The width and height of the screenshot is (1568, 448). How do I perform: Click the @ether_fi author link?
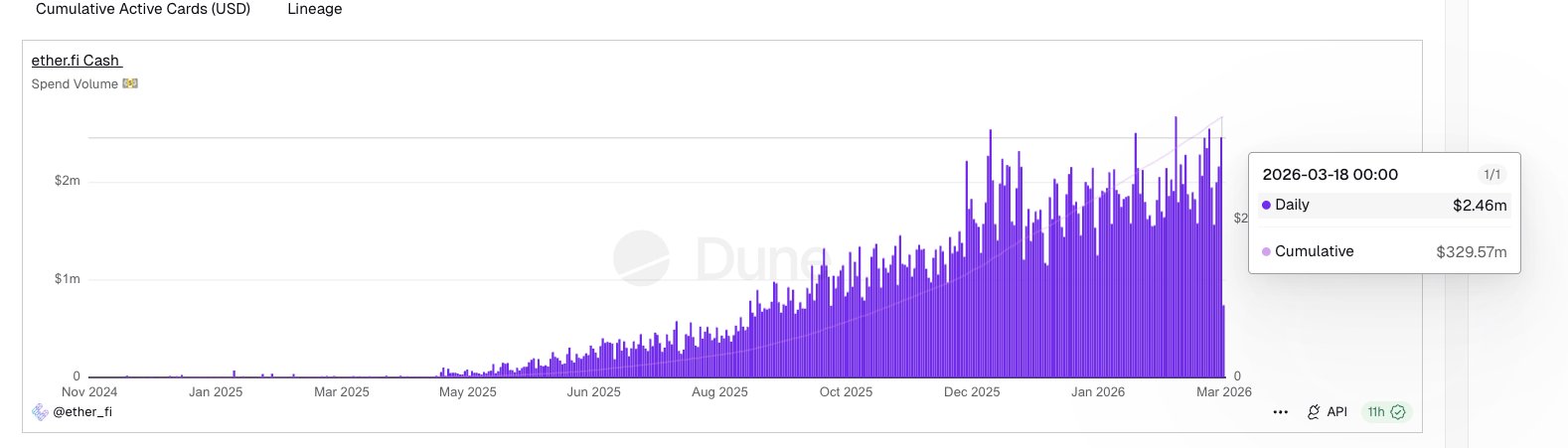click(82, 411)
